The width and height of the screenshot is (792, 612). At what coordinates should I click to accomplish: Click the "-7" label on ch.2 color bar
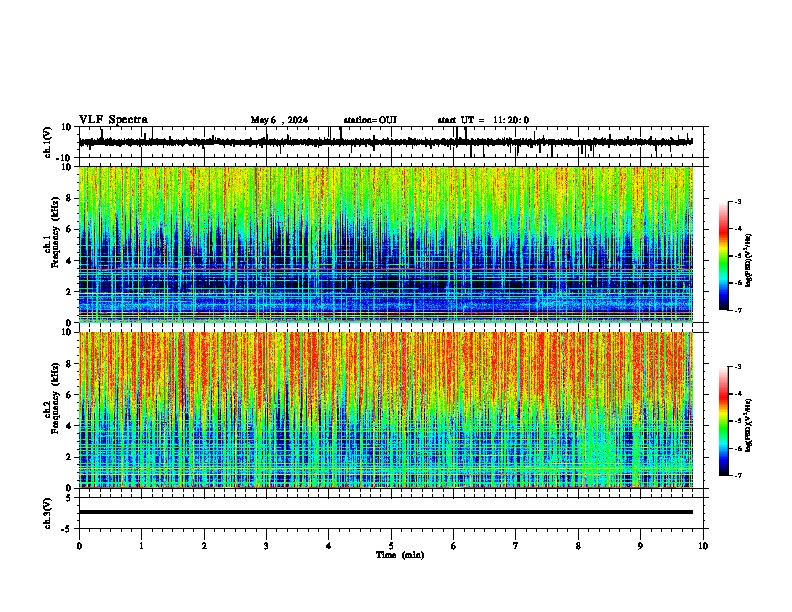tap(737, 476)
